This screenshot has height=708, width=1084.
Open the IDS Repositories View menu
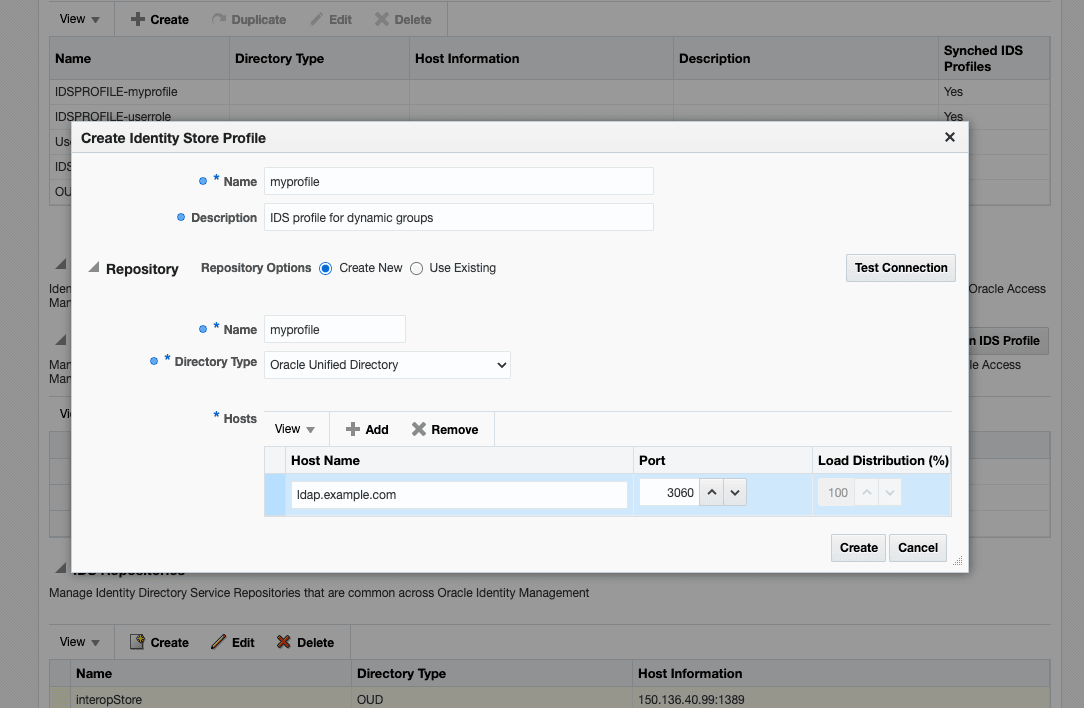point(80,642)
